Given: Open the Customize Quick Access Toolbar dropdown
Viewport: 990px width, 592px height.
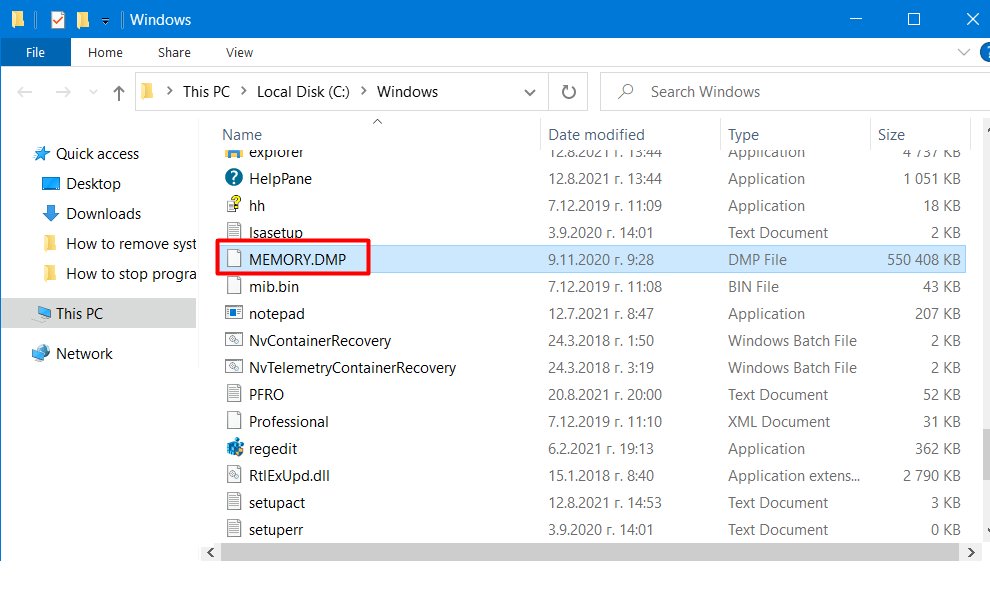Looking at the screenshot, I should click(105, 21).
